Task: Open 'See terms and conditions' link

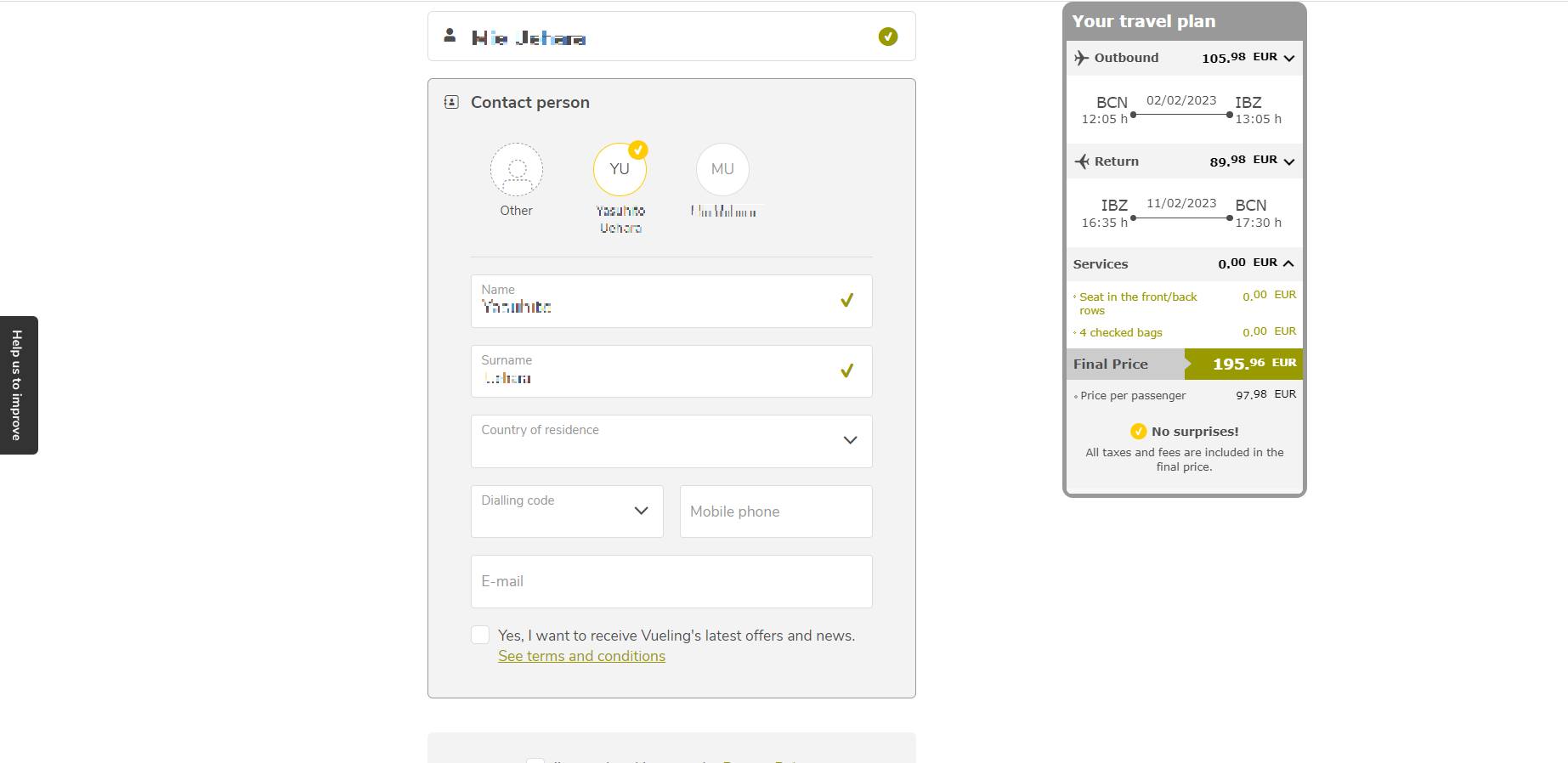Action: 581,656
